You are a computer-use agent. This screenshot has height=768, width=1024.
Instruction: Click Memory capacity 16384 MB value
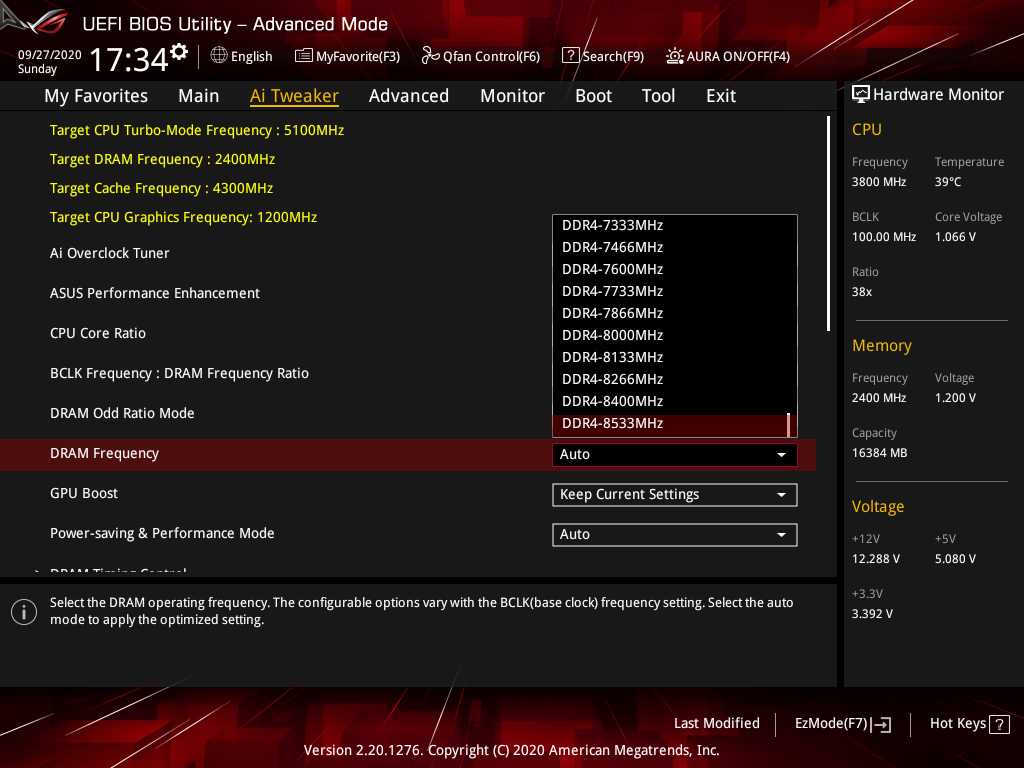tap(880, 453)
